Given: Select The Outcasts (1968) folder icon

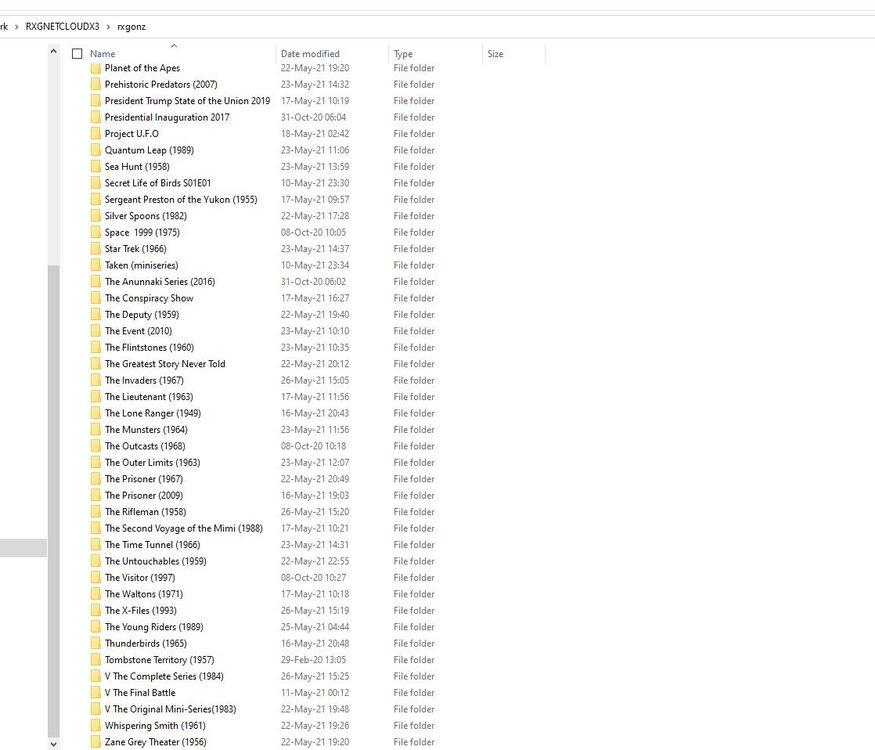Looking at the screenshot, I should pyautogui.click(x=96, y=446).
